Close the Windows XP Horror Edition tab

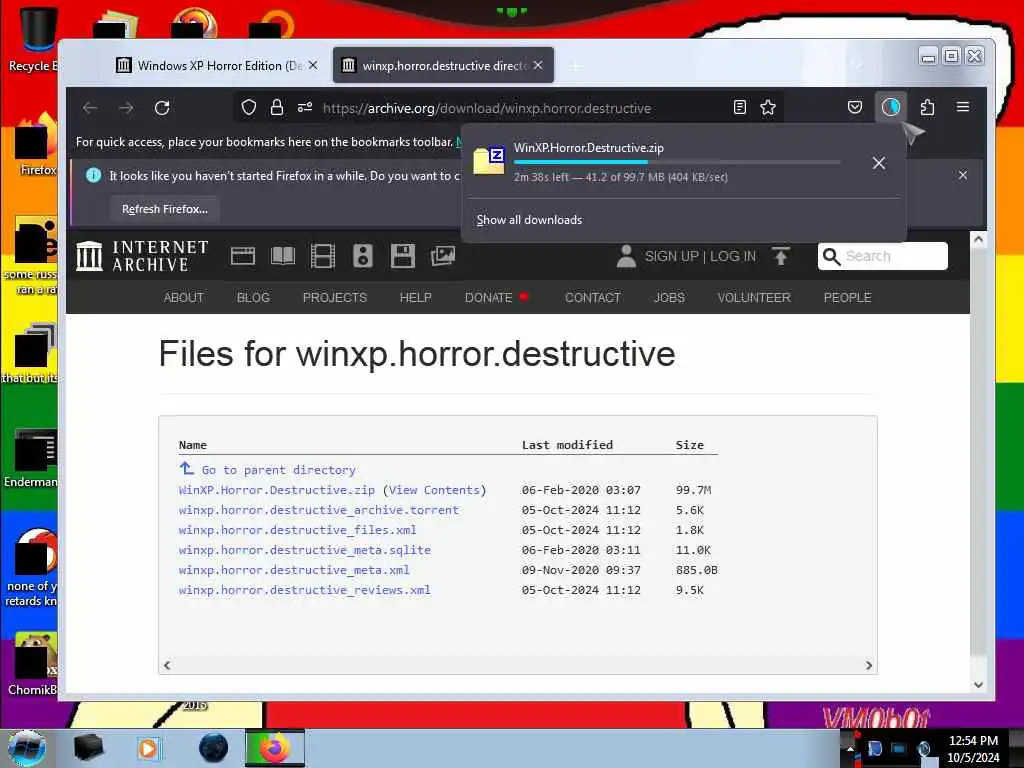(313, 65)
